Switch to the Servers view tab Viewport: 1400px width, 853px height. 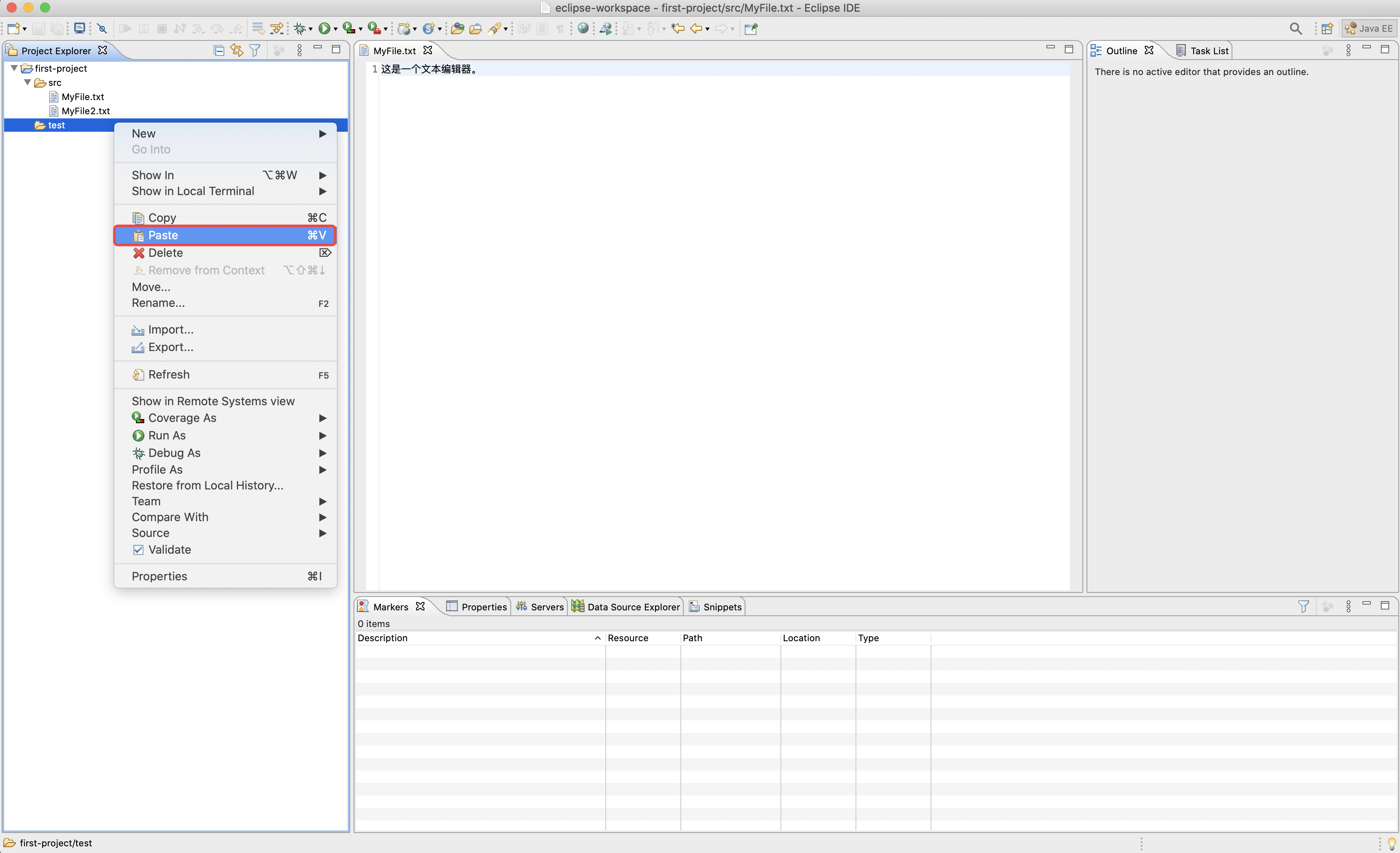[540, 607]
